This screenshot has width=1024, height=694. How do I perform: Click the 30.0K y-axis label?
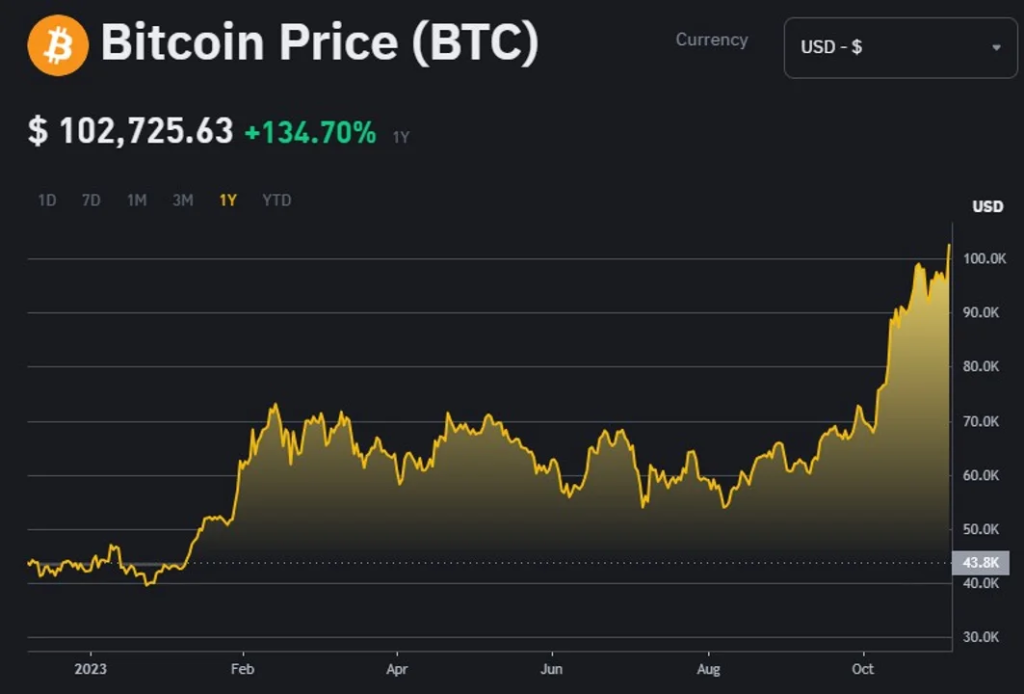tap(981, 637)
